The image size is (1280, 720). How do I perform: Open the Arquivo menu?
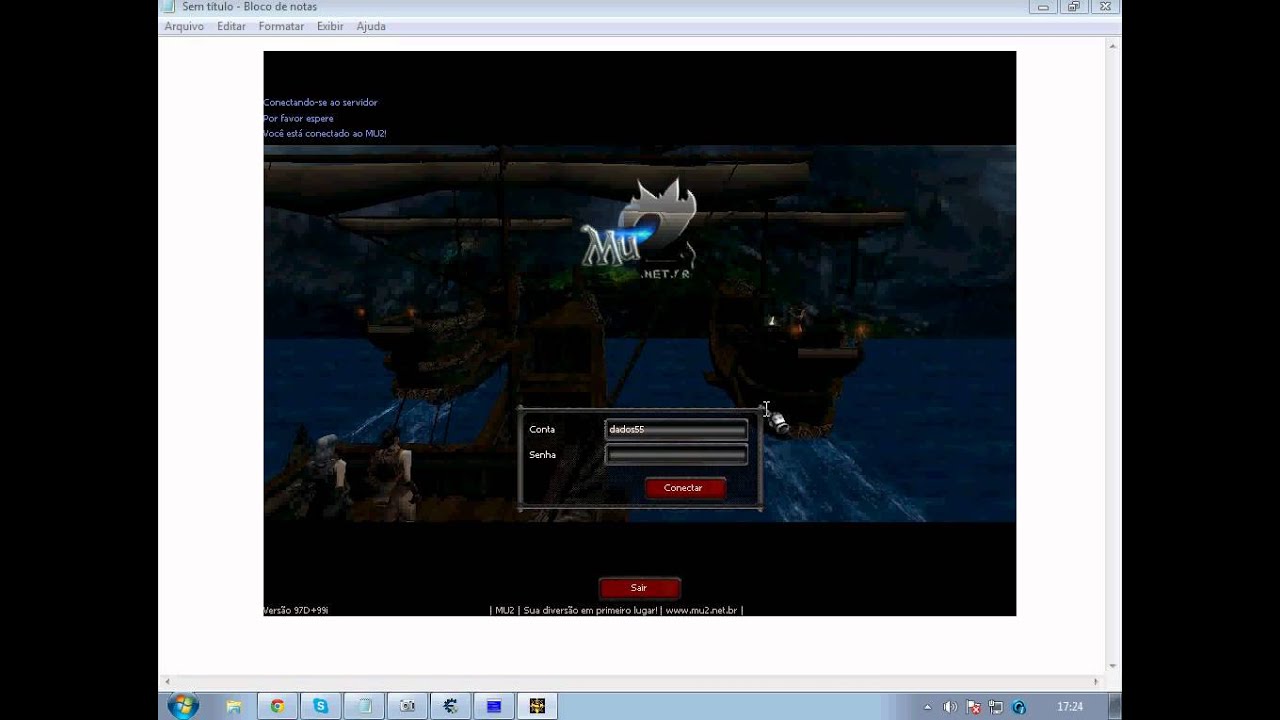click(184, 26)
